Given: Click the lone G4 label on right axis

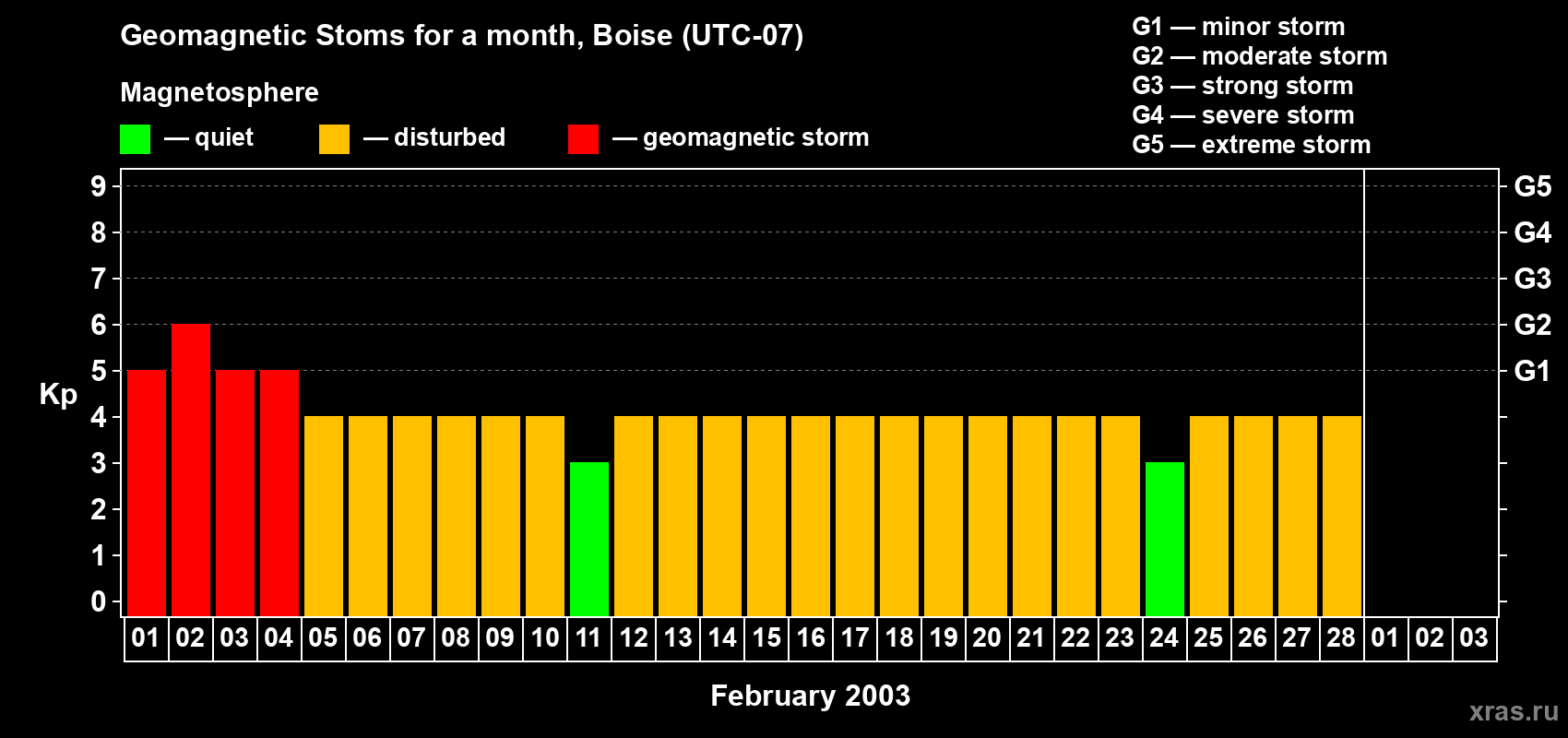Looking at the screenshot, I should 1532,232.
